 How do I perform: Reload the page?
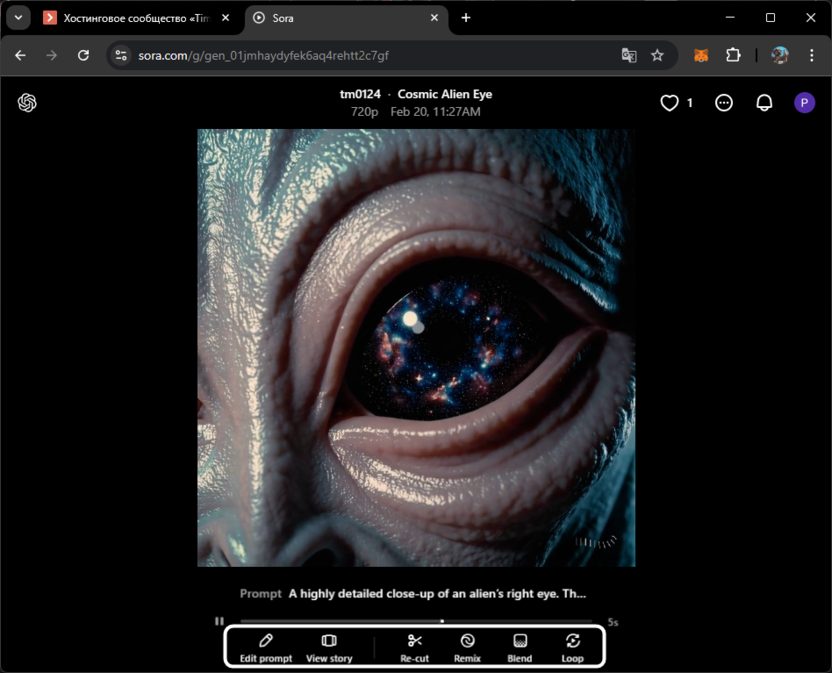tap(83, 55)
